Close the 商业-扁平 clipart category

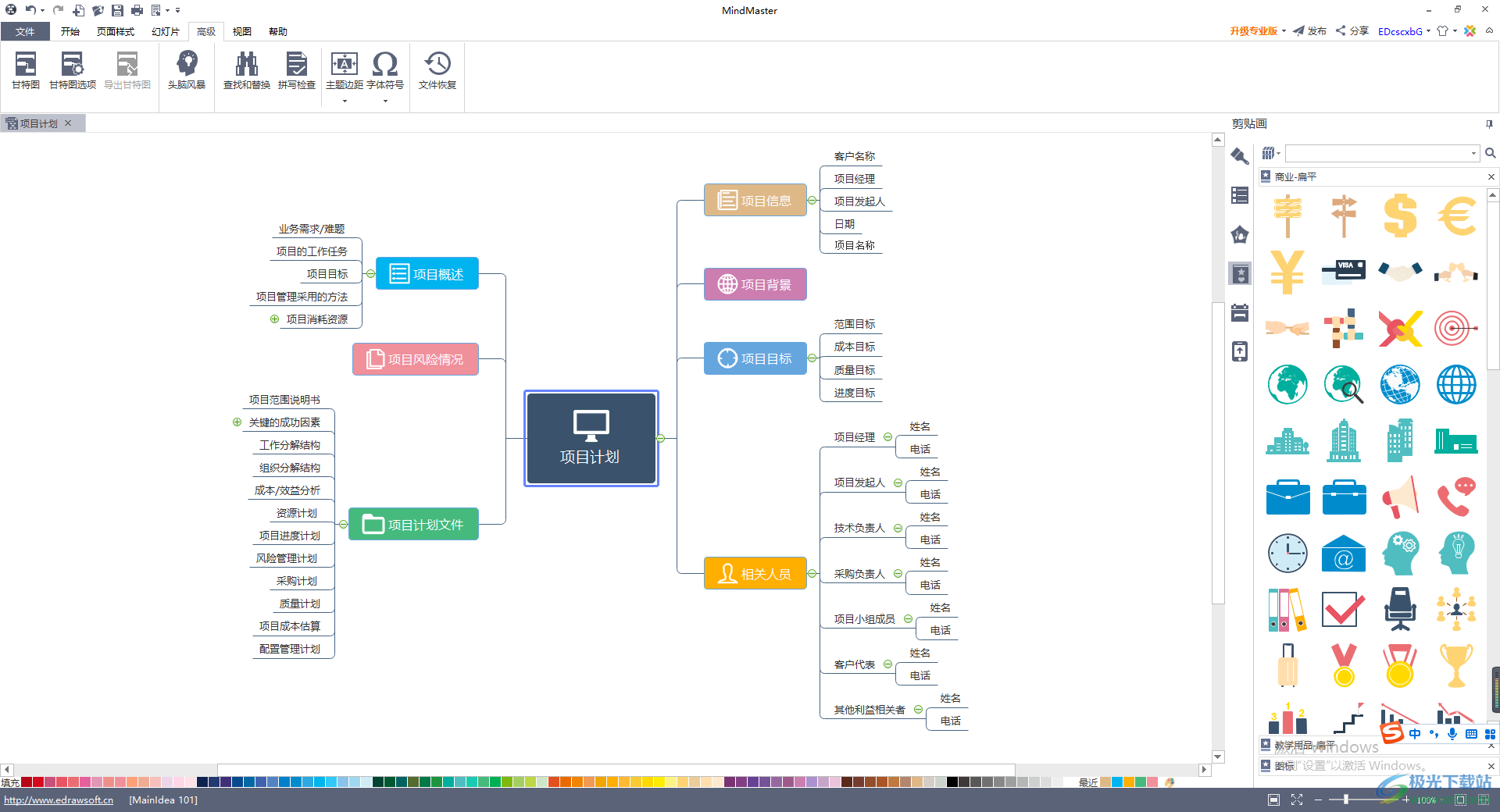[x=1491, y=177]
